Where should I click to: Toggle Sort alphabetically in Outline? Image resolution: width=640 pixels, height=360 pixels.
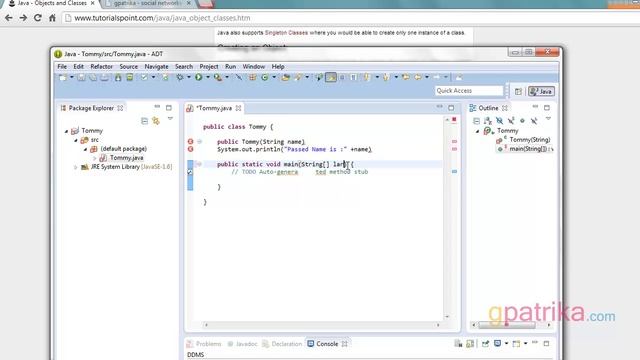[x=488, y=121]
